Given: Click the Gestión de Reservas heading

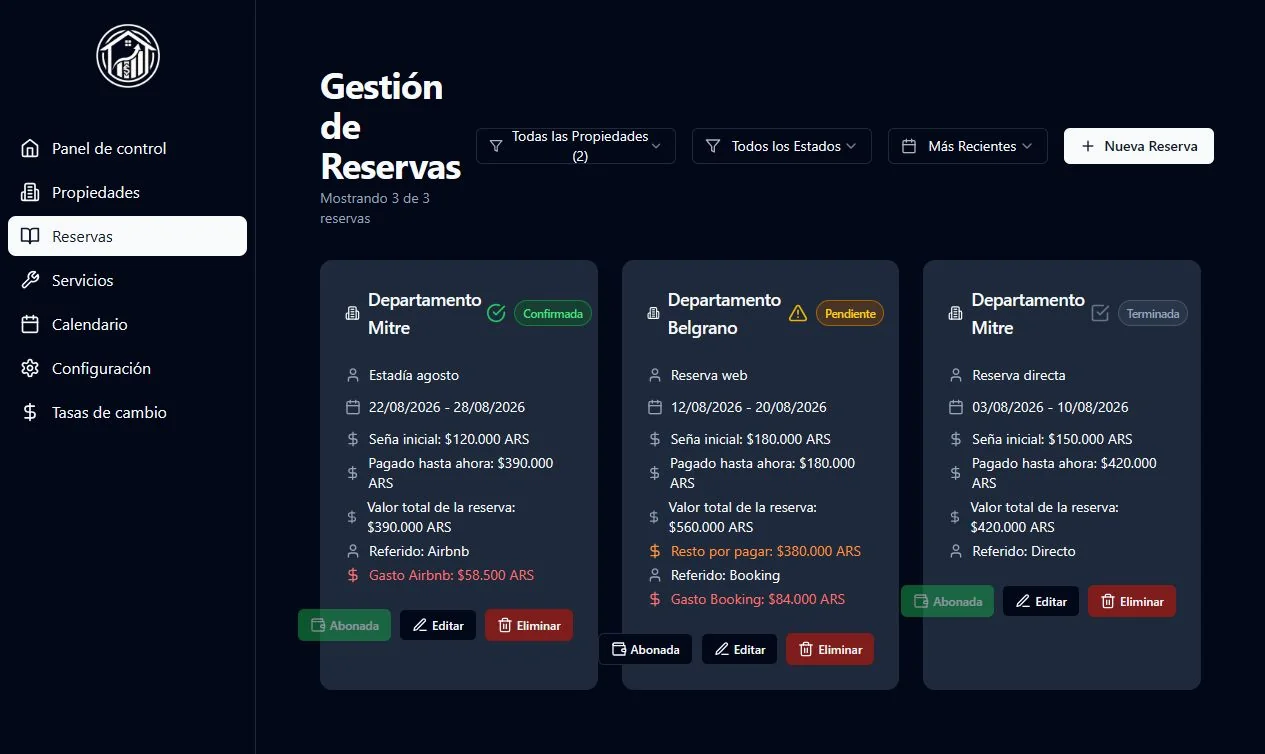Looking at the screenshot, I should [x=390, y=126].
